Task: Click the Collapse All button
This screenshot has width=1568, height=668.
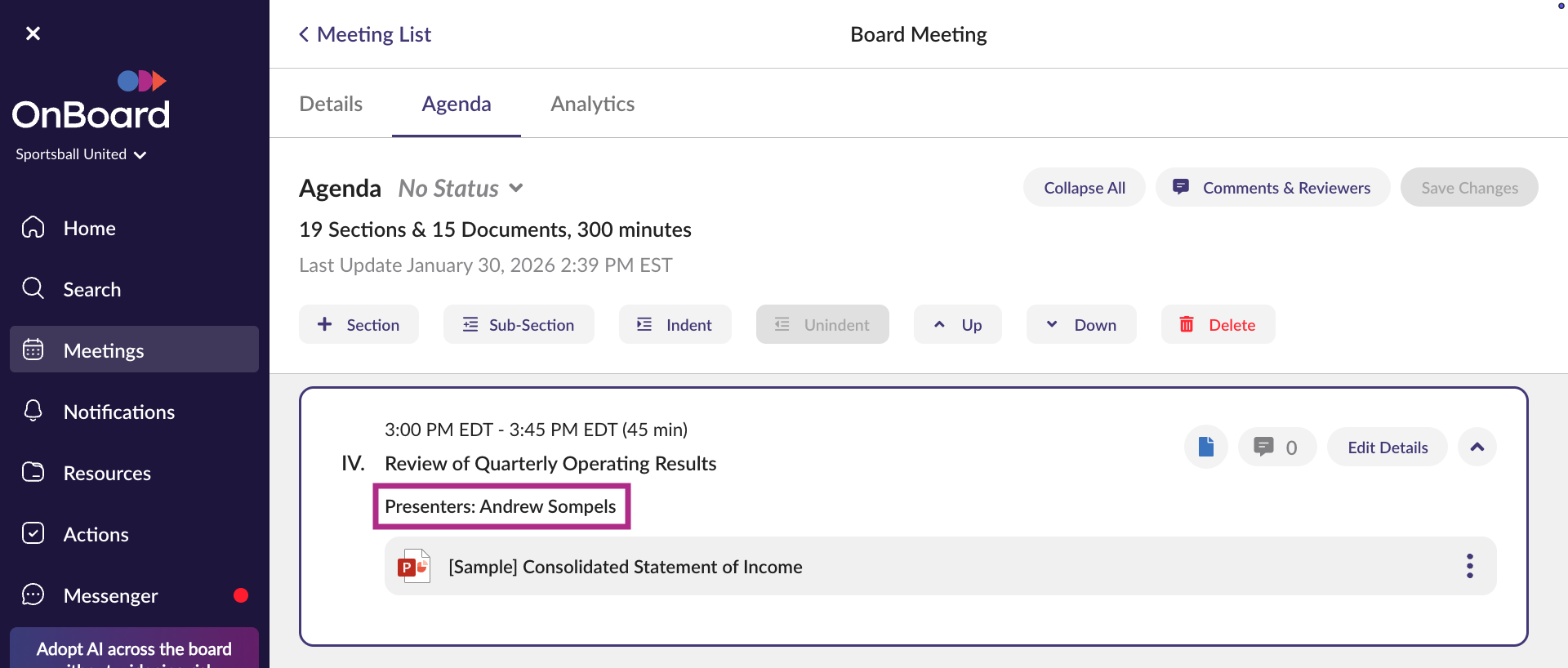Action: point(1084,188)
